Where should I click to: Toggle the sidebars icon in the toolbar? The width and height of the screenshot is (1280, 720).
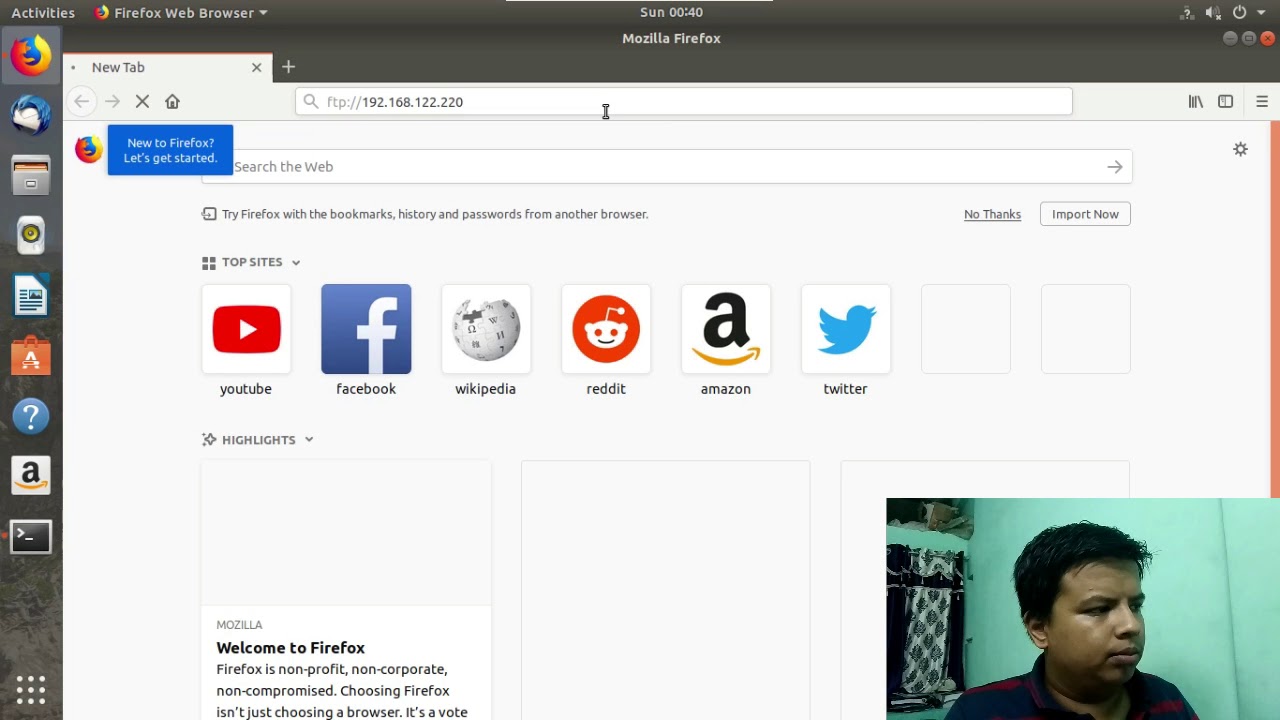pos(1225,101)
